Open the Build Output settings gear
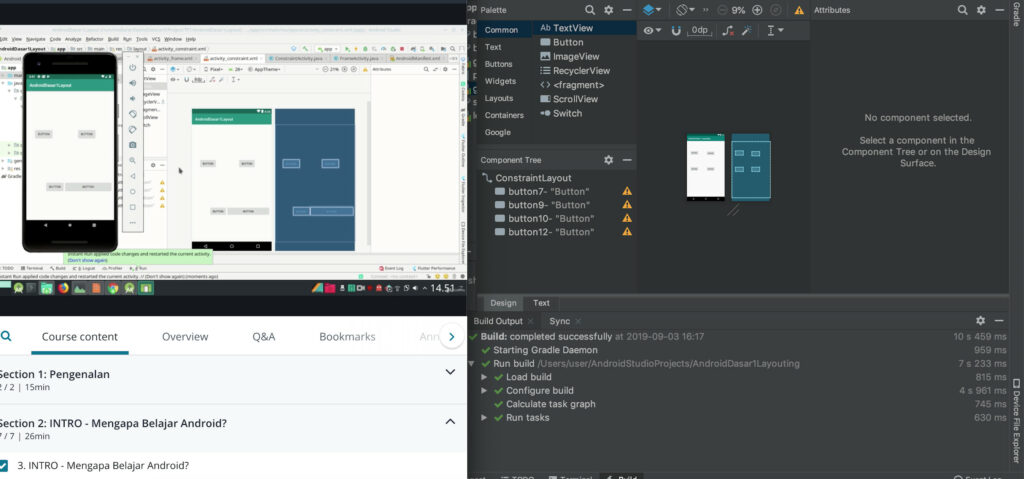Viewport: 1024px width, 479px height. [980, 321]
